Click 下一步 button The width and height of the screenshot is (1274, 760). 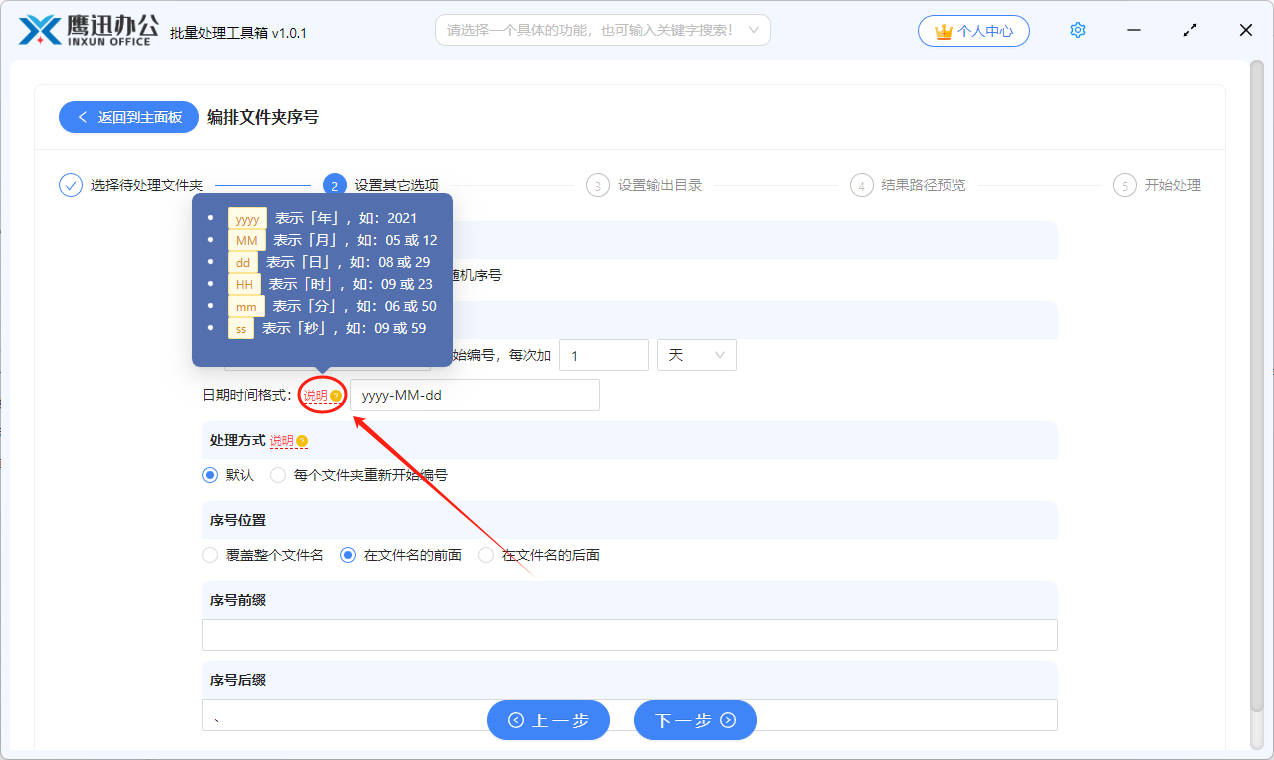tap(695, 720)
